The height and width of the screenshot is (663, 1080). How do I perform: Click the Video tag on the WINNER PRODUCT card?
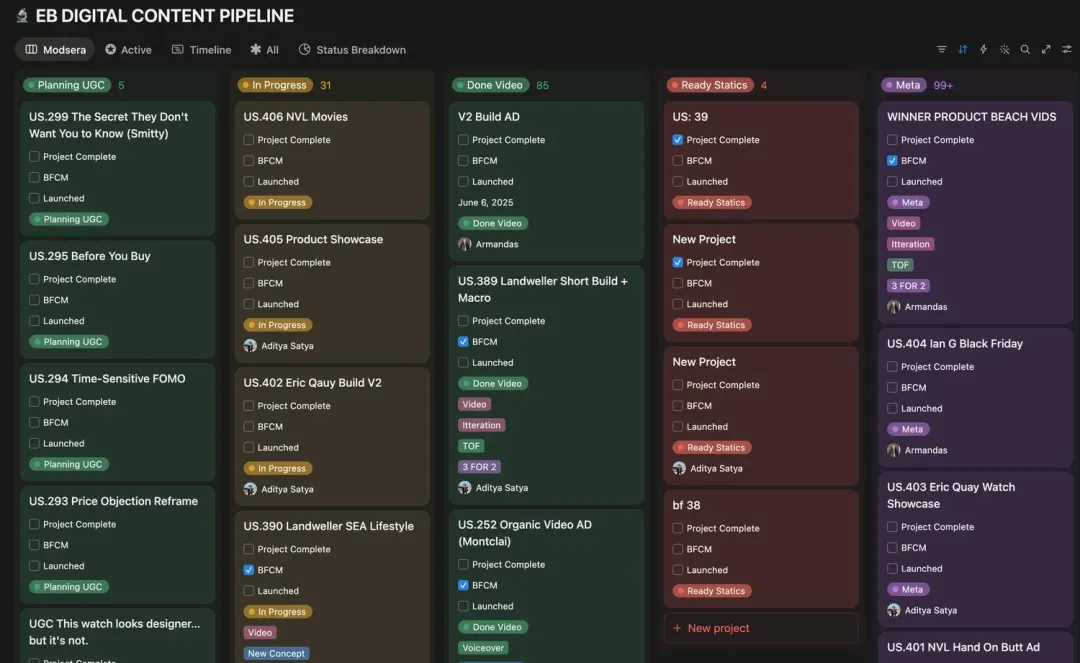[x=903, y=223]
